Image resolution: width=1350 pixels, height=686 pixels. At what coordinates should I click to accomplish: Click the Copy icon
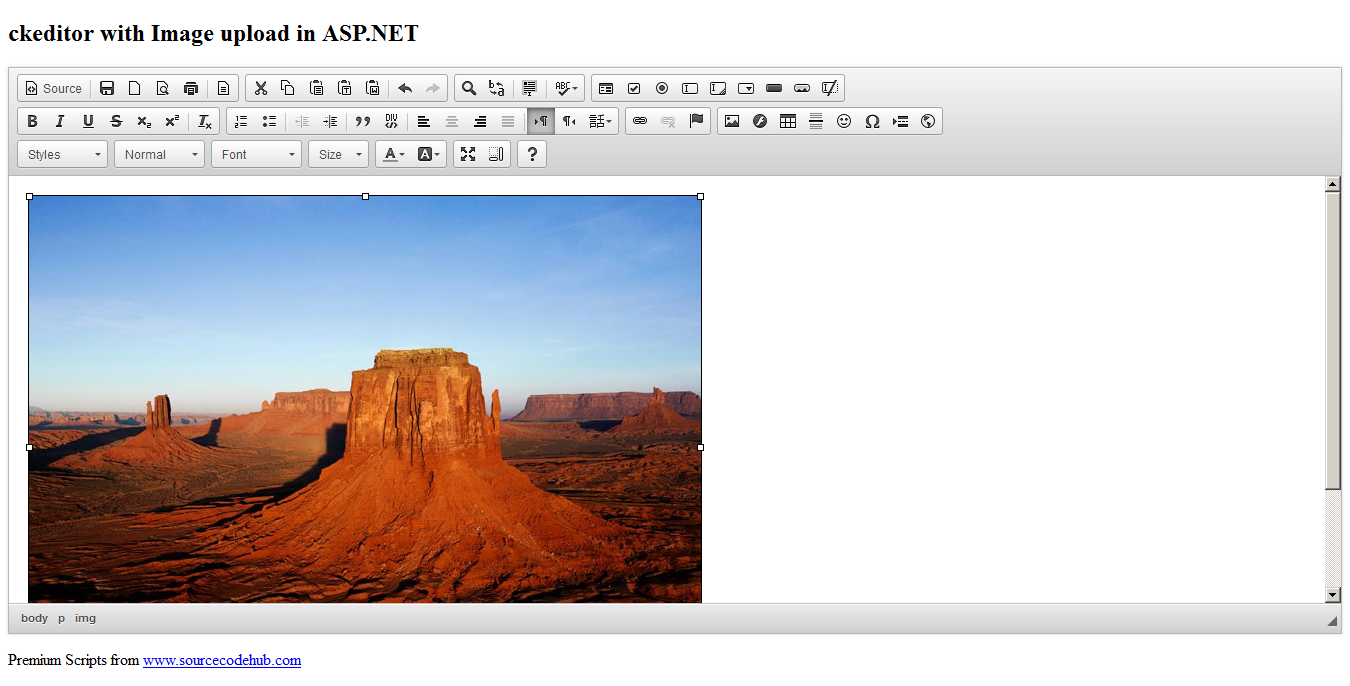(288, 88)
